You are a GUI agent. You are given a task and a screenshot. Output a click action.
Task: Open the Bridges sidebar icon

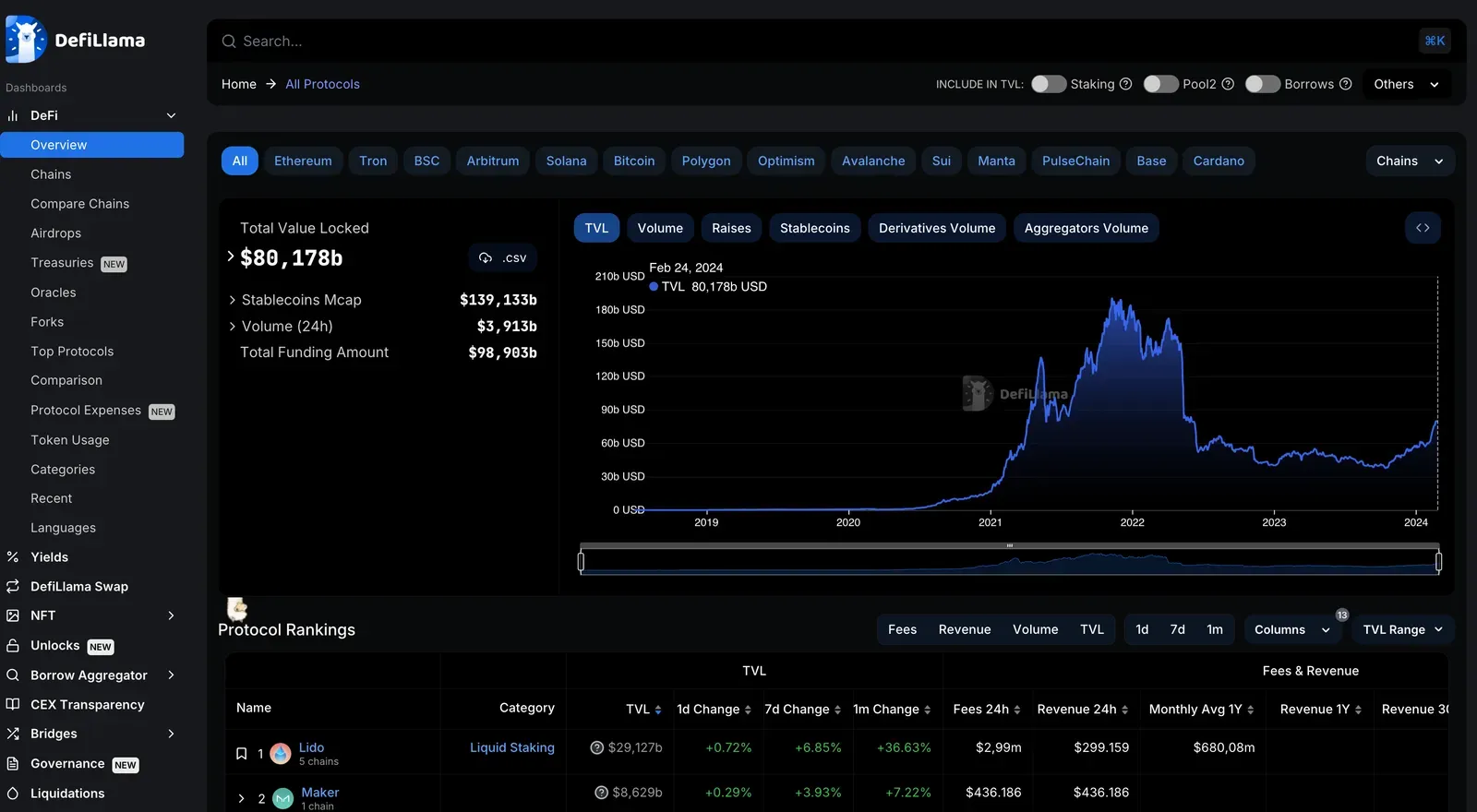(13, 734)
